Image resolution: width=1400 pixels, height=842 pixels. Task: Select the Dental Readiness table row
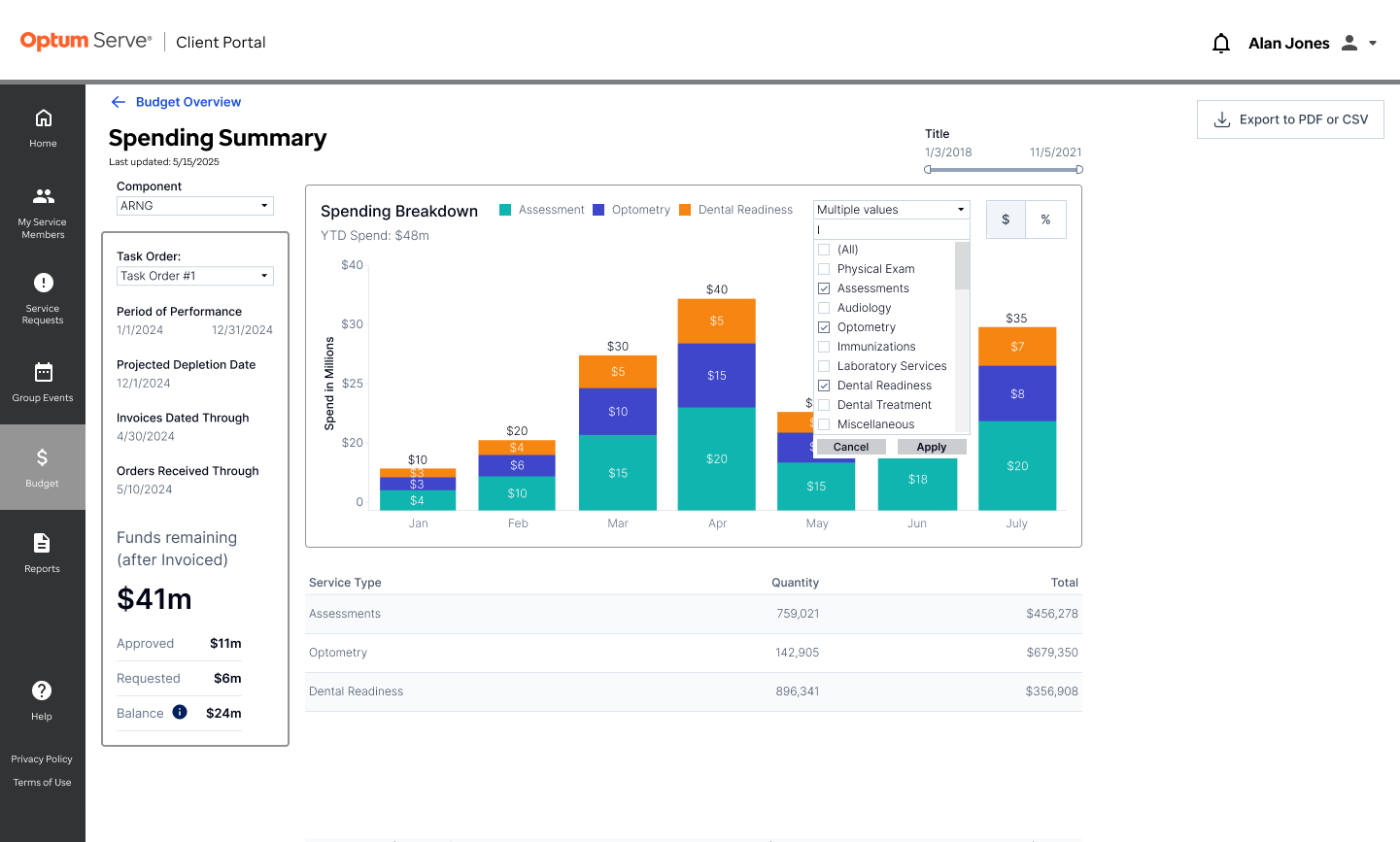(x=694, y=691)
